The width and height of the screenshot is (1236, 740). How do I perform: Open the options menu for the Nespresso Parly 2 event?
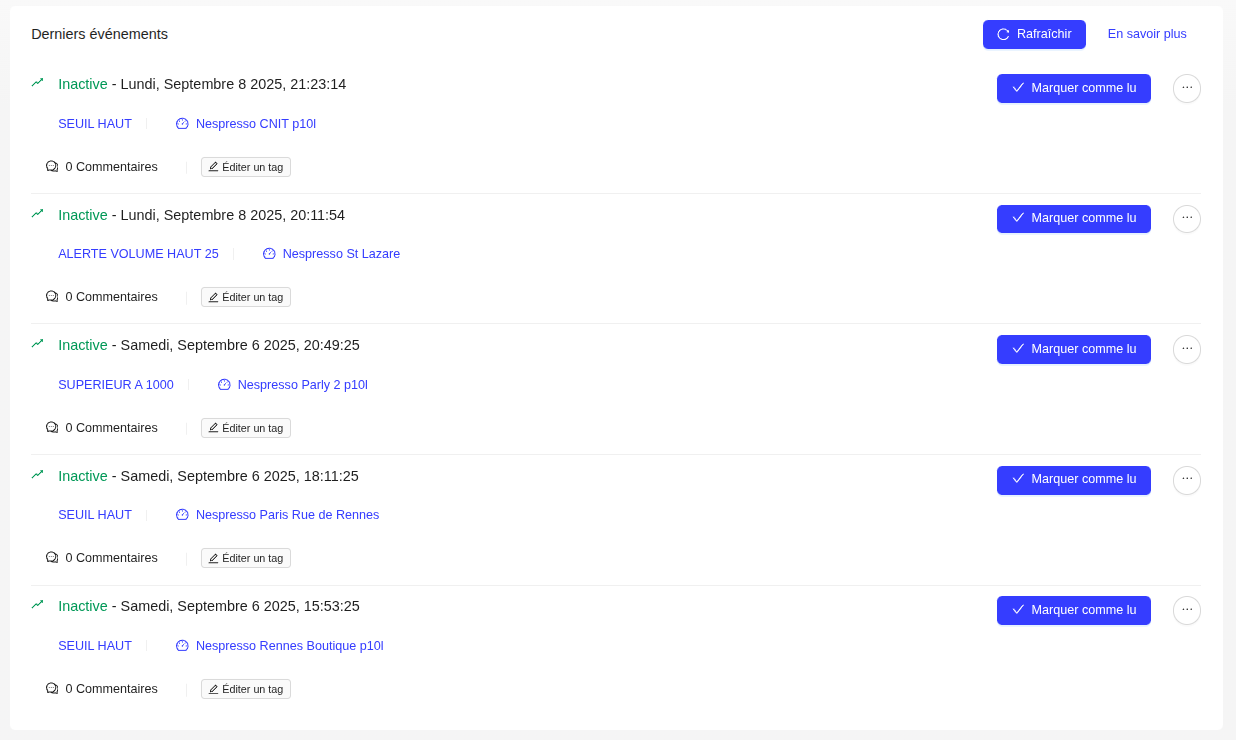coord(1186,349)
